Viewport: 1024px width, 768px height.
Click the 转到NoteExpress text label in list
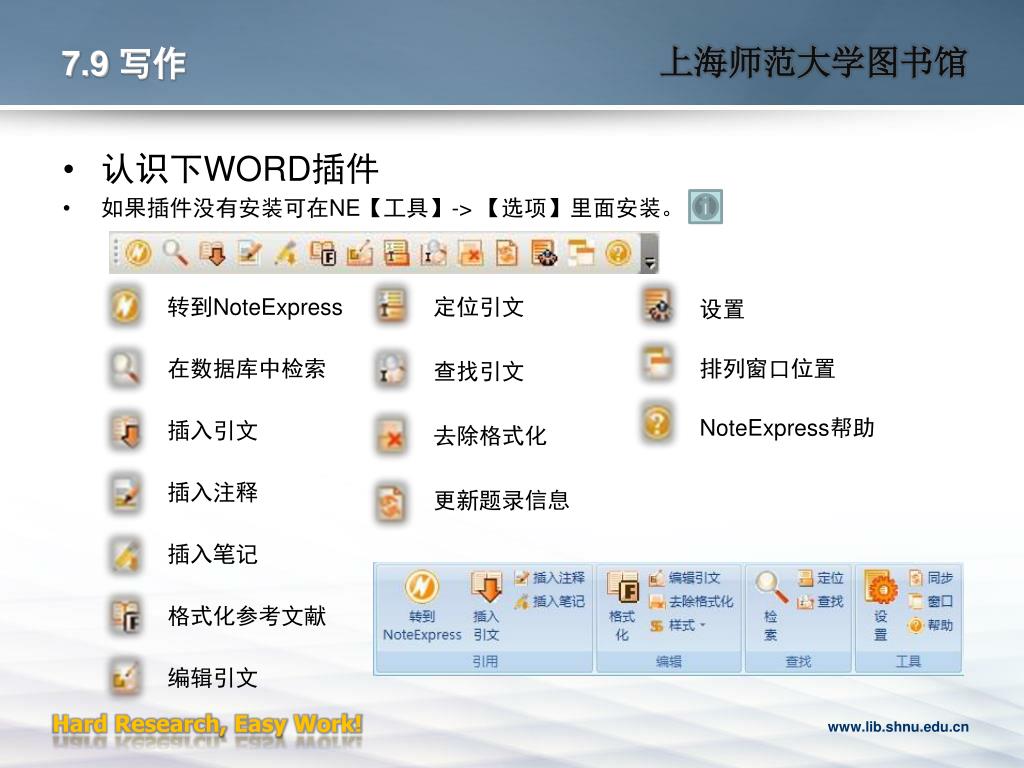(255, 307)
